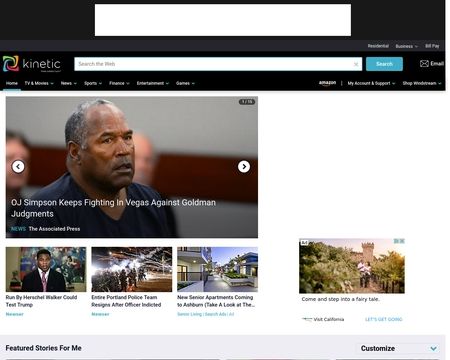Image resolution: width=450 pixels, height=360 pixels.
Task: Read 'Run By Herschel Walker Could Test Trump'
Action: pyautogui.click(x=41, y=301)
